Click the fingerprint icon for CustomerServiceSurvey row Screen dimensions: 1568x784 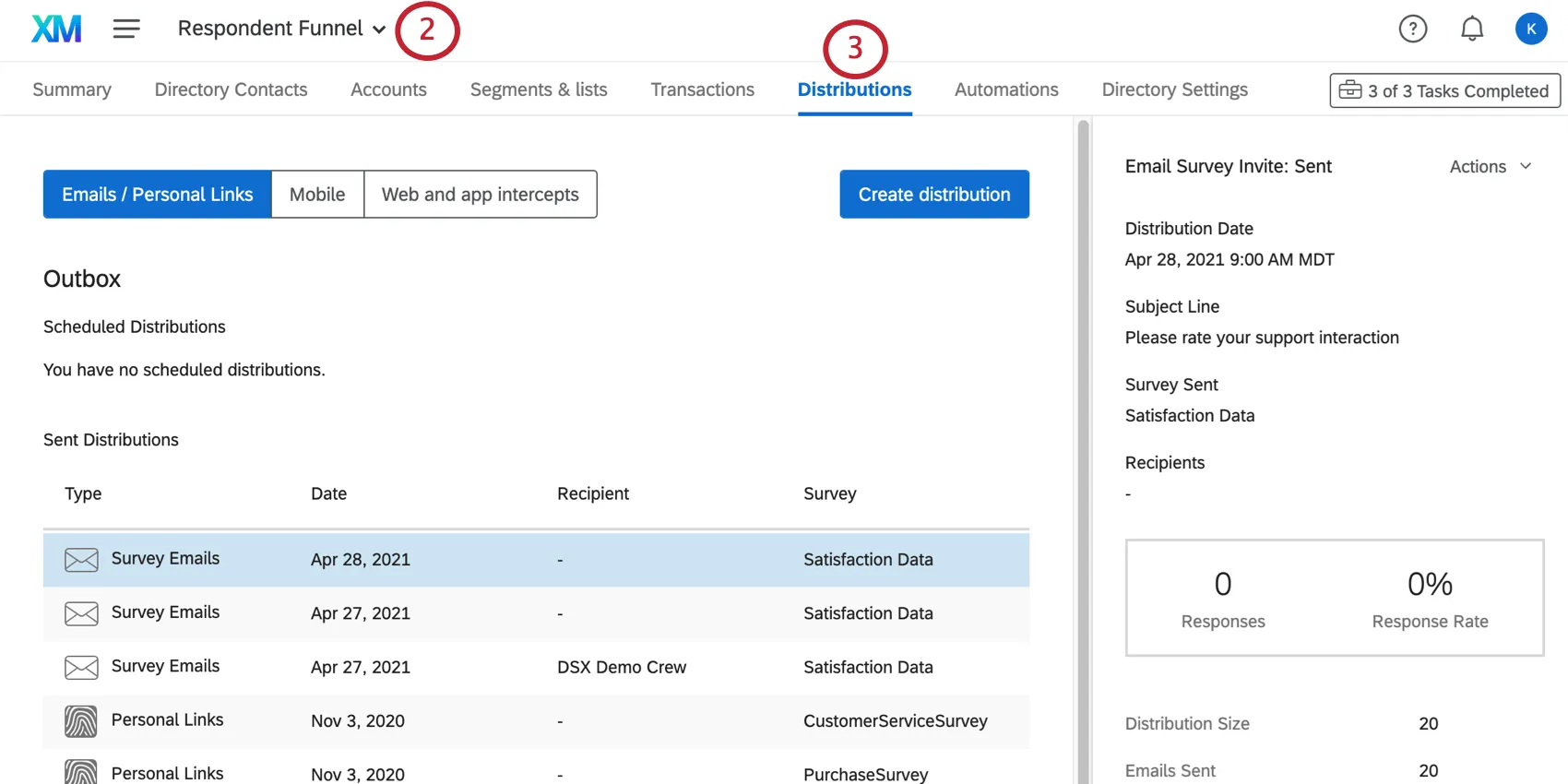(x=81, y=721)
